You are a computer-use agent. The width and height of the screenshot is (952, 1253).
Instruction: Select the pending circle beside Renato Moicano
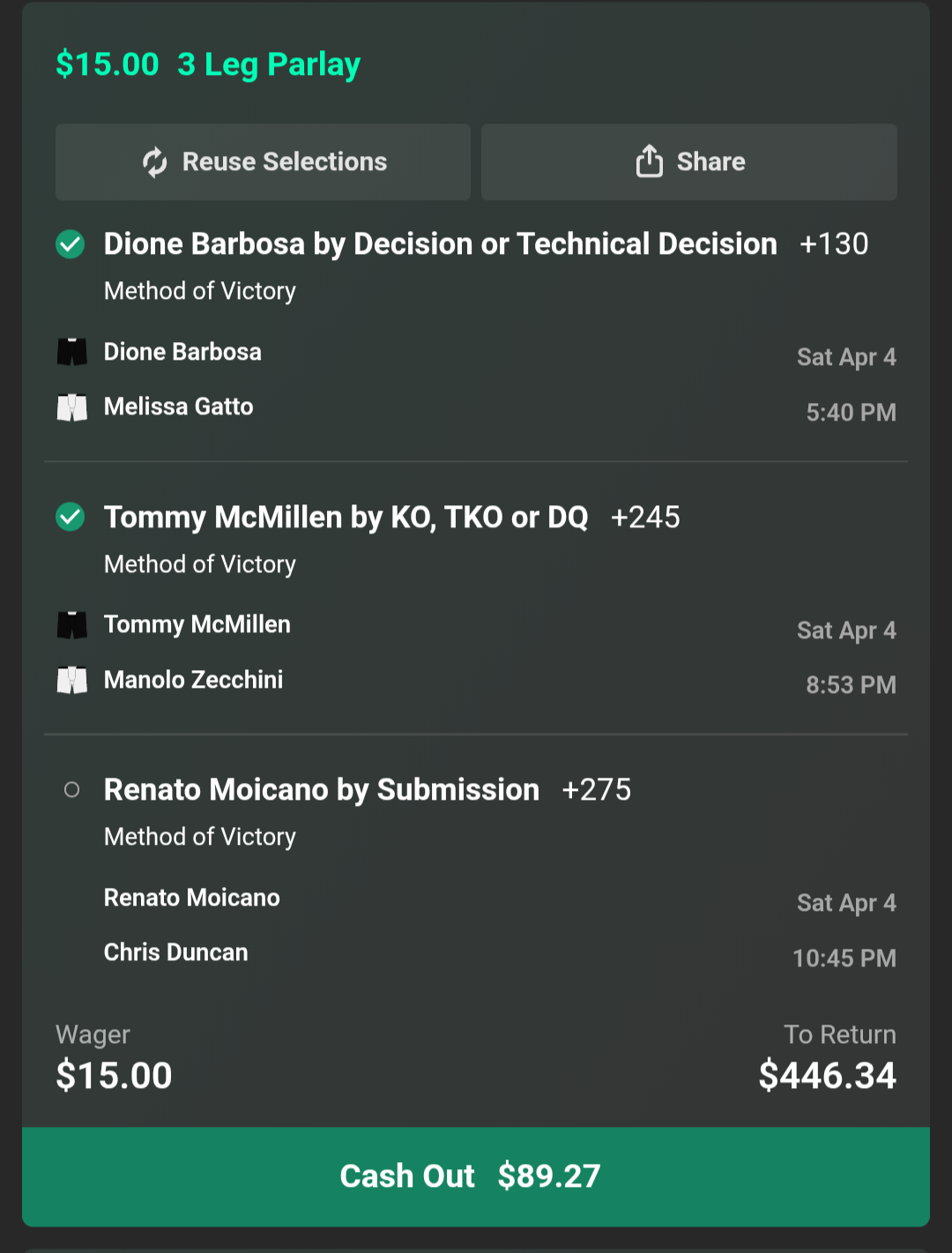[72, 790]
